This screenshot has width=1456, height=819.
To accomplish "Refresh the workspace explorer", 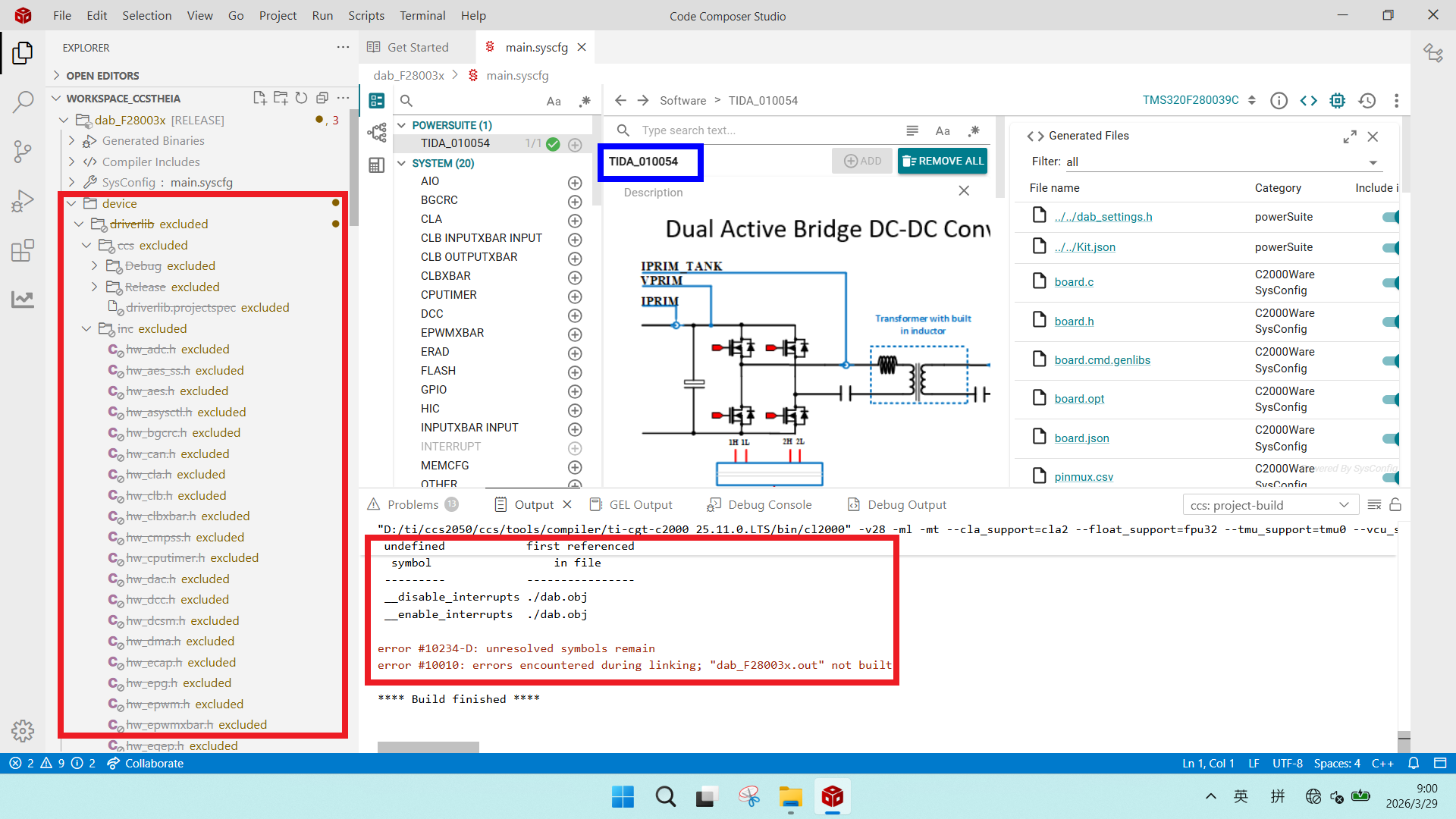I will point(301,98).
